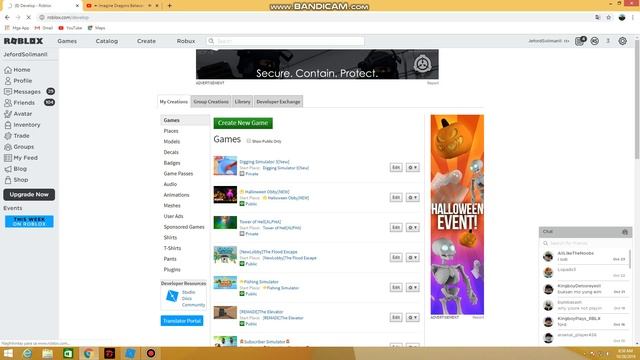
Task: Open the Create menu in the top navigation
Action: pos(146,41)
